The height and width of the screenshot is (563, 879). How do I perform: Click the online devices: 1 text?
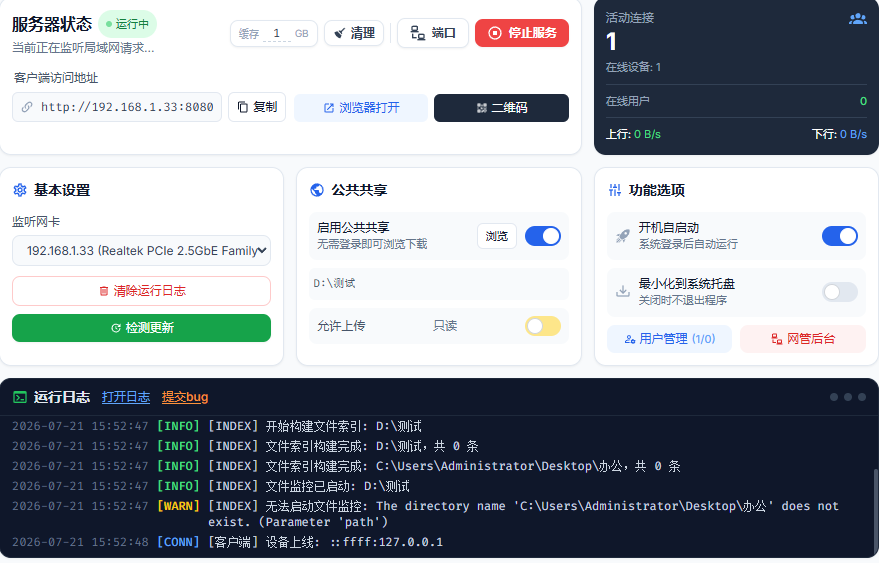633,67
